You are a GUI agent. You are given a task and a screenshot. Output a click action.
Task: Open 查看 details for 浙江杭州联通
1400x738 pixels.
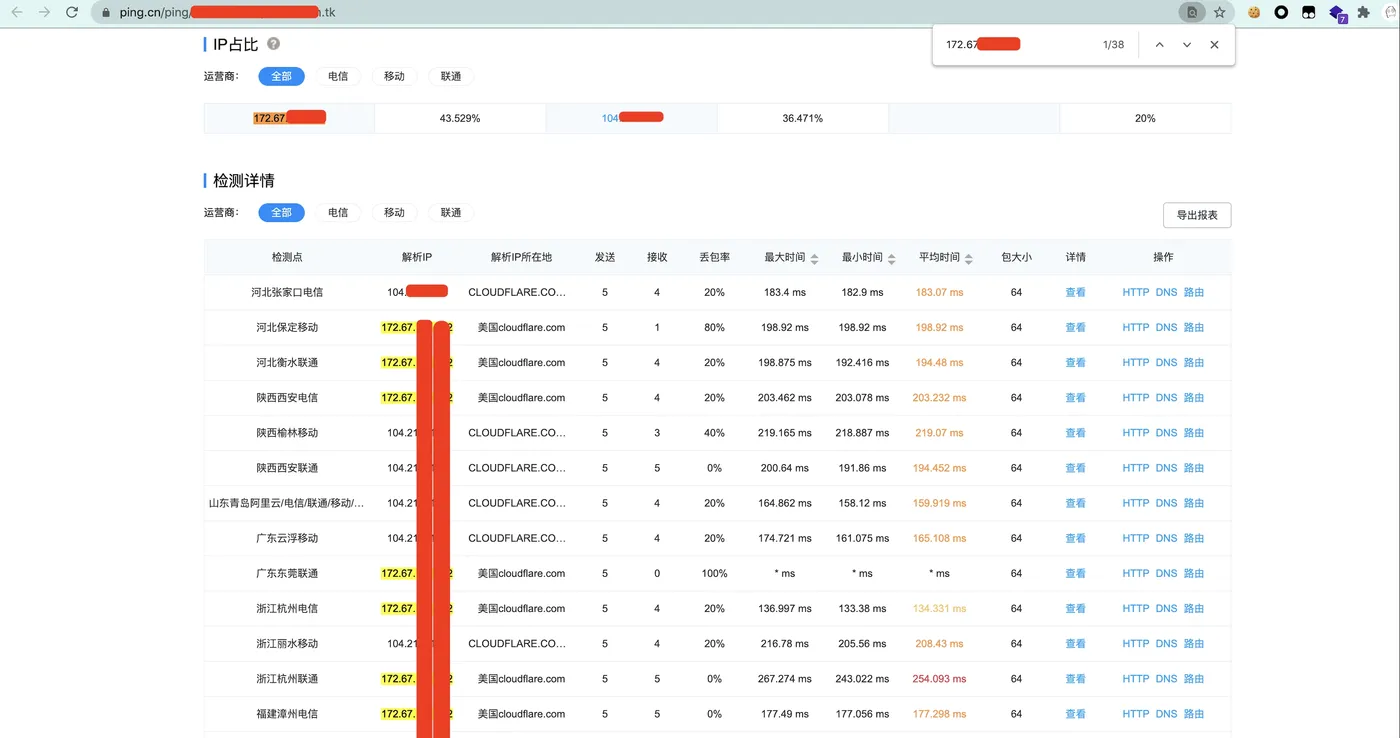[1075, 678]
